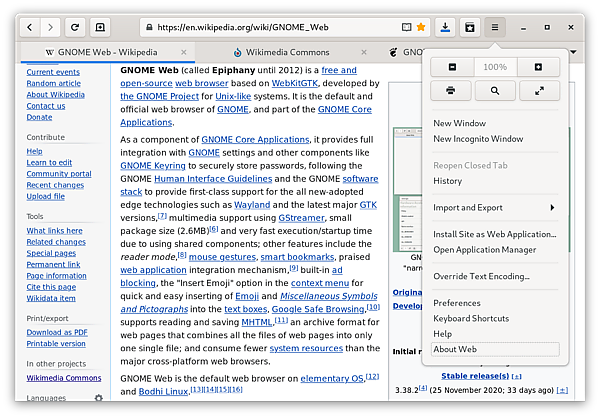
Task: Open the smart bookmarks link
Action: [297, 257]
